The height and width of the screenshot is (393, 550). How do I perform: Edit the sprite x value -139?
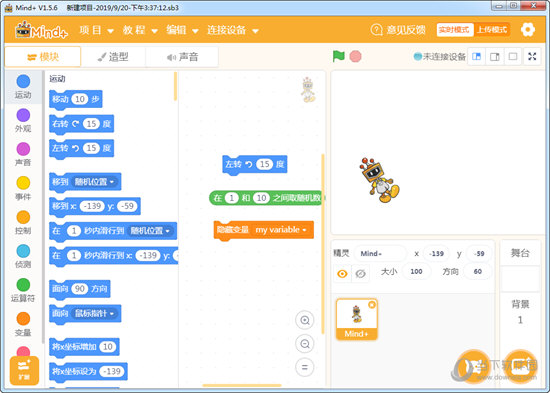pyautogui.click(x=436, y=253)
